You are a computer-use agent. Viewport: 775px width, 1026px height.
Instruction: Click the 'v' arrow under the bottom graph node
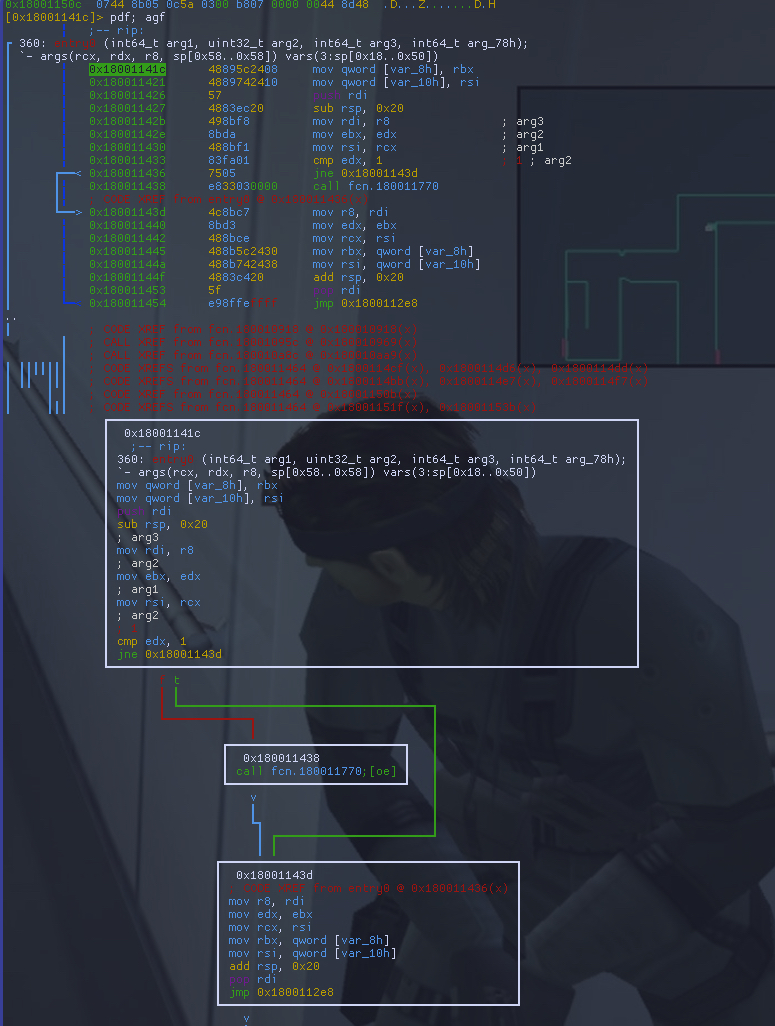tap(245, 1018)
